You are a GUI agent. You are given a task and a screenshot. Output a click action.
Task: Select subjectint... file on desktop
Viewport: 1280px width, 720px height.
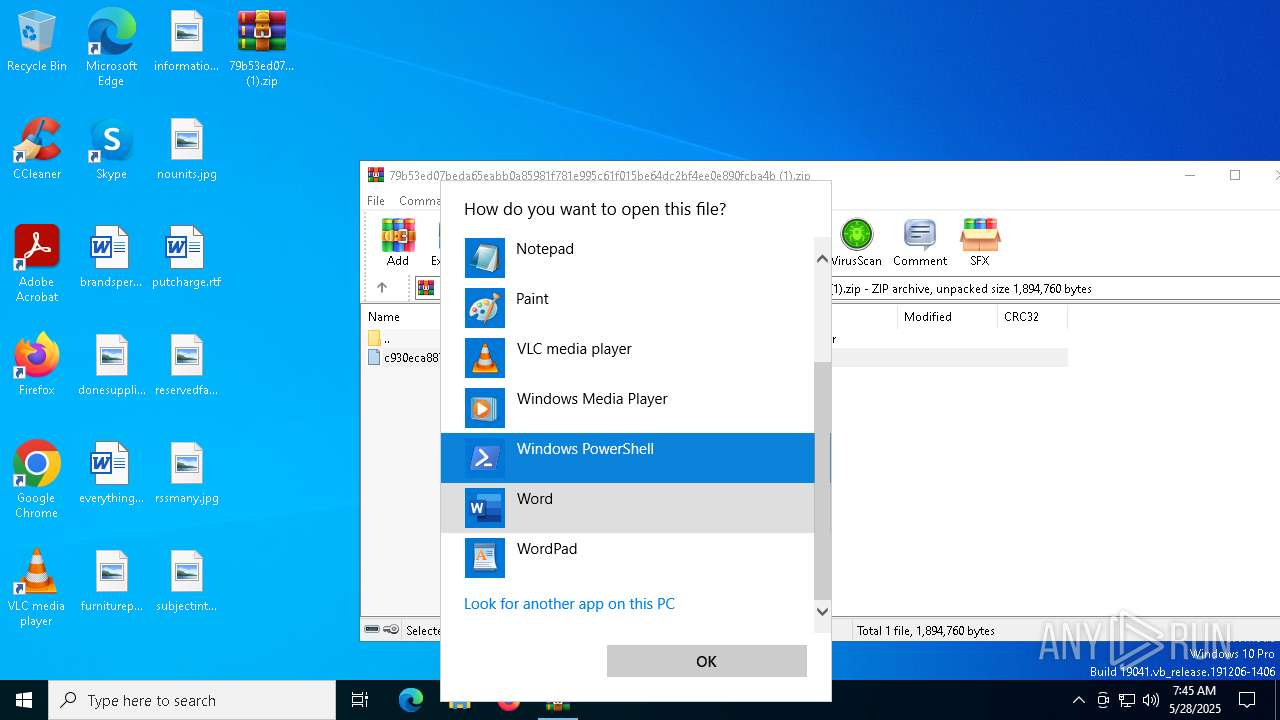[186, 582]
